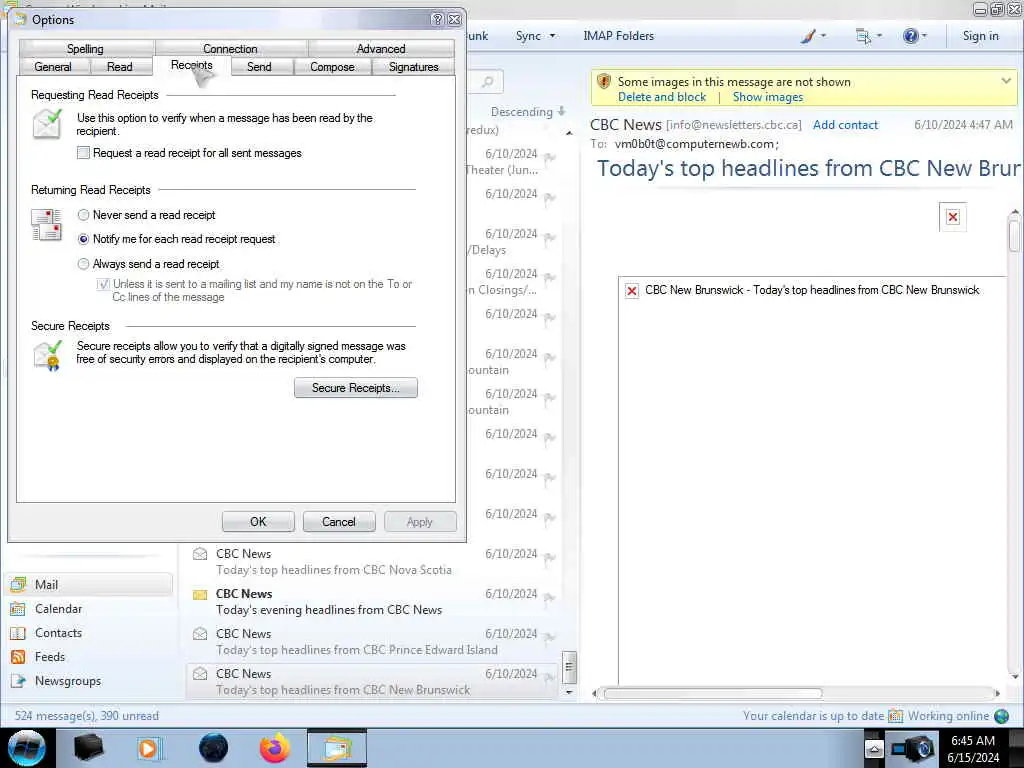Click the Windows Live Mail taskbar button
Screen dimensions: 1024x768
pos(337,748)
